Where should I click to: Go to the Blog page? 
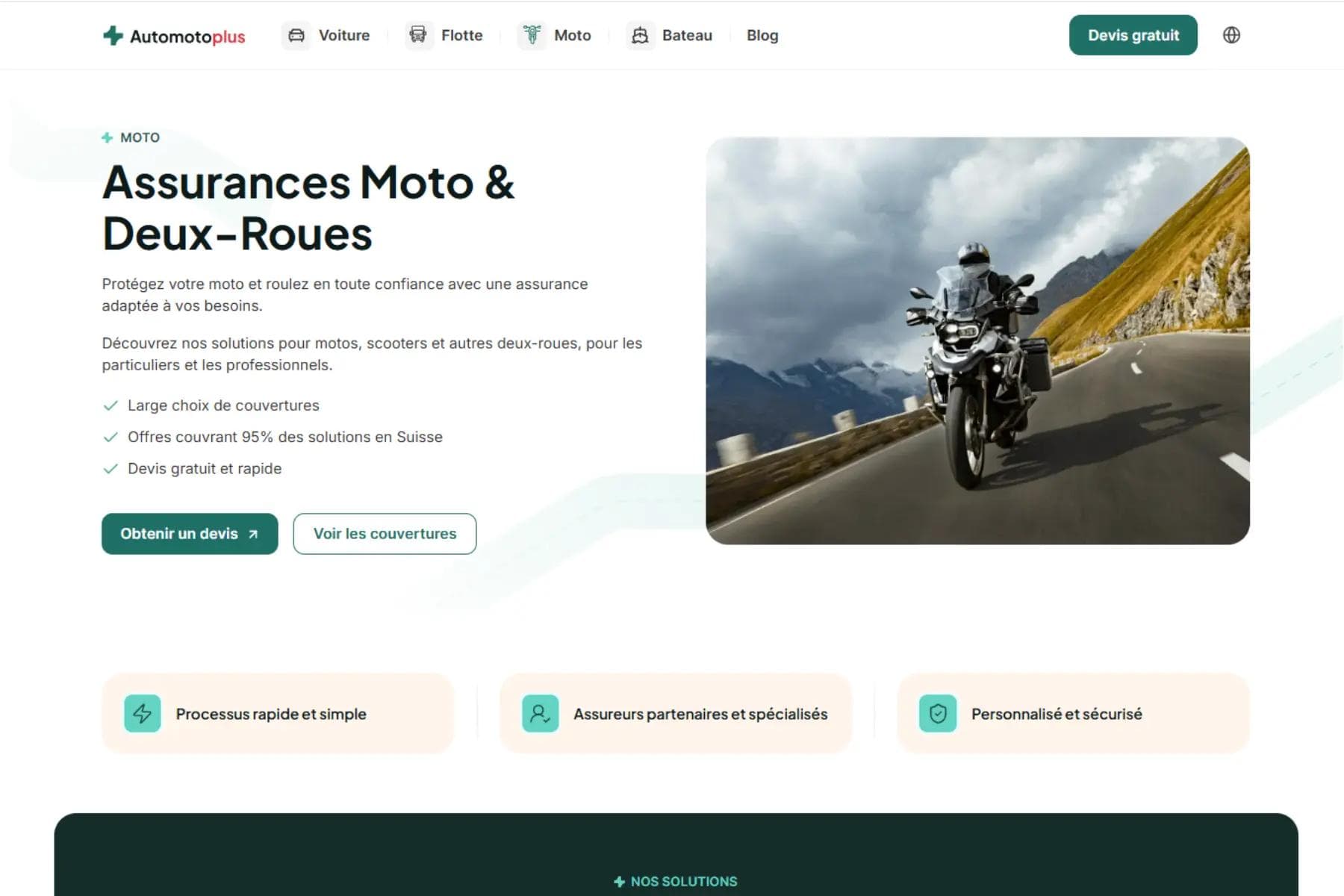tap(762, 35)
